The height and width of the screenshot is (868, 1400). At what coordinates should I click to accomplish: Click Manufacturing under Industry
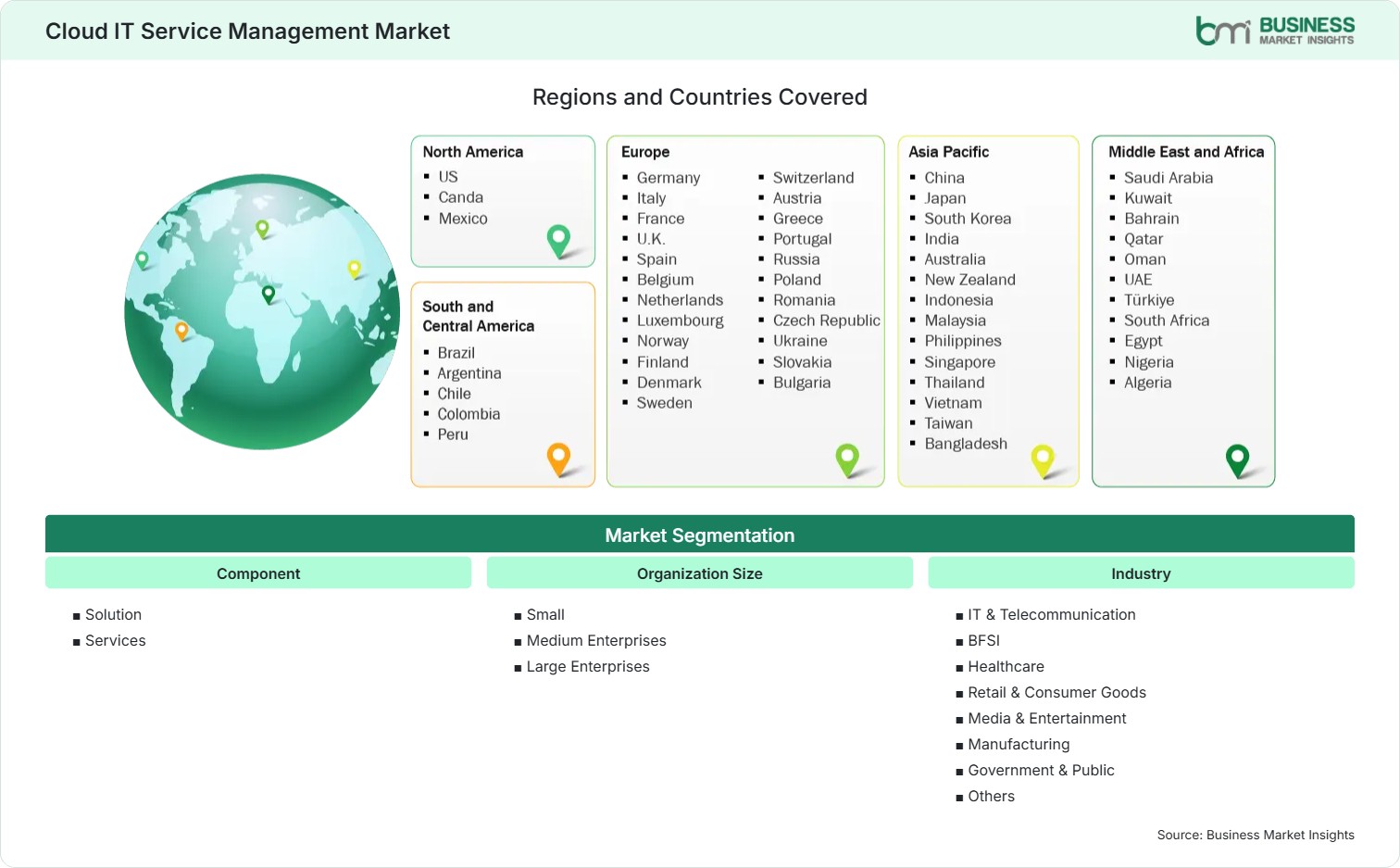[1019, 744]
